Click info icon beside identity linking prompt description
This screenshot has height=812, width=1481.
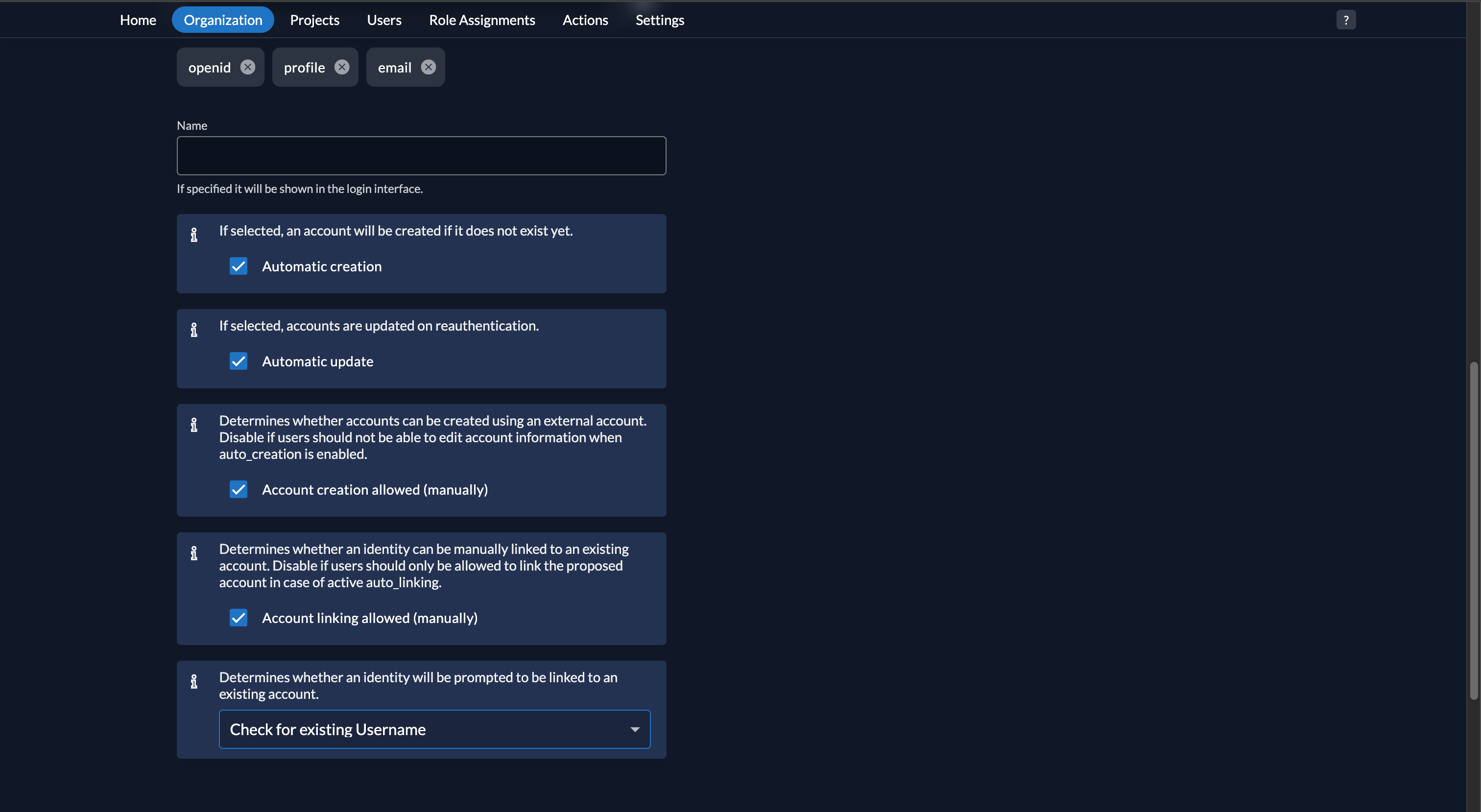tap(194, 681)
